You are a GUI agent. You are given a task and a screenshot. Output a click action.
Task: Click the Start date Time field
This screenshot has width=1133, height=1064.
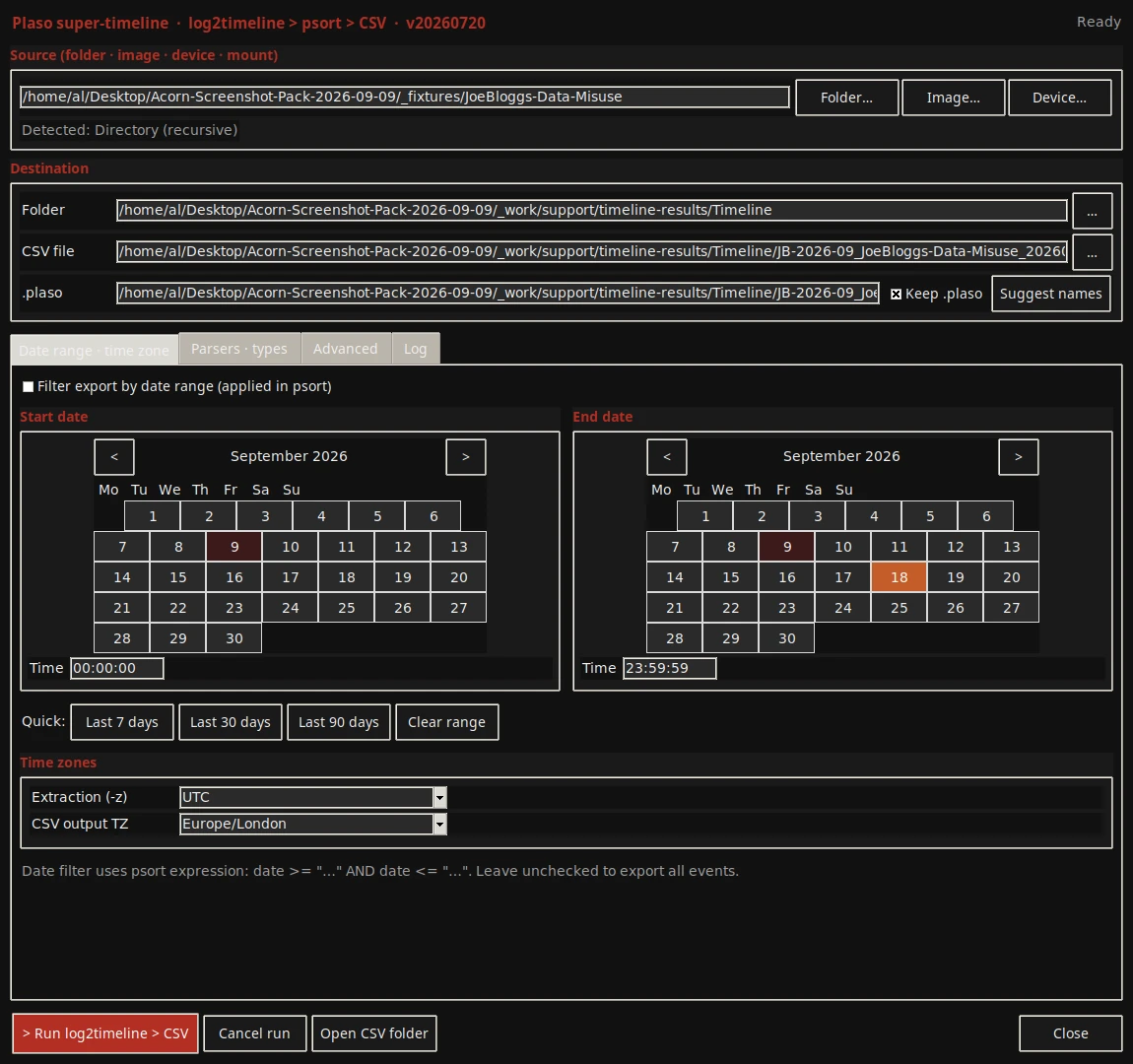pos(117,668)
